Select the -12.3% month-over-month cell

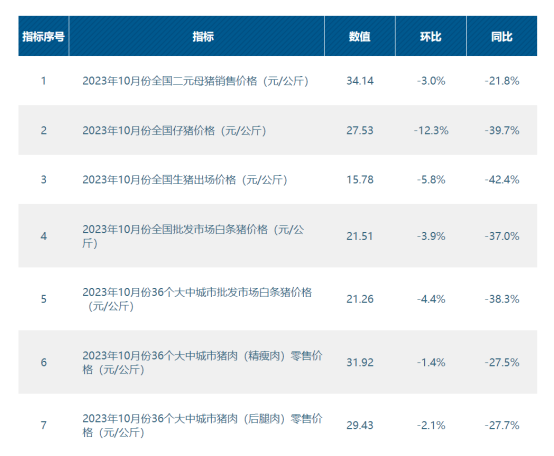431,130
